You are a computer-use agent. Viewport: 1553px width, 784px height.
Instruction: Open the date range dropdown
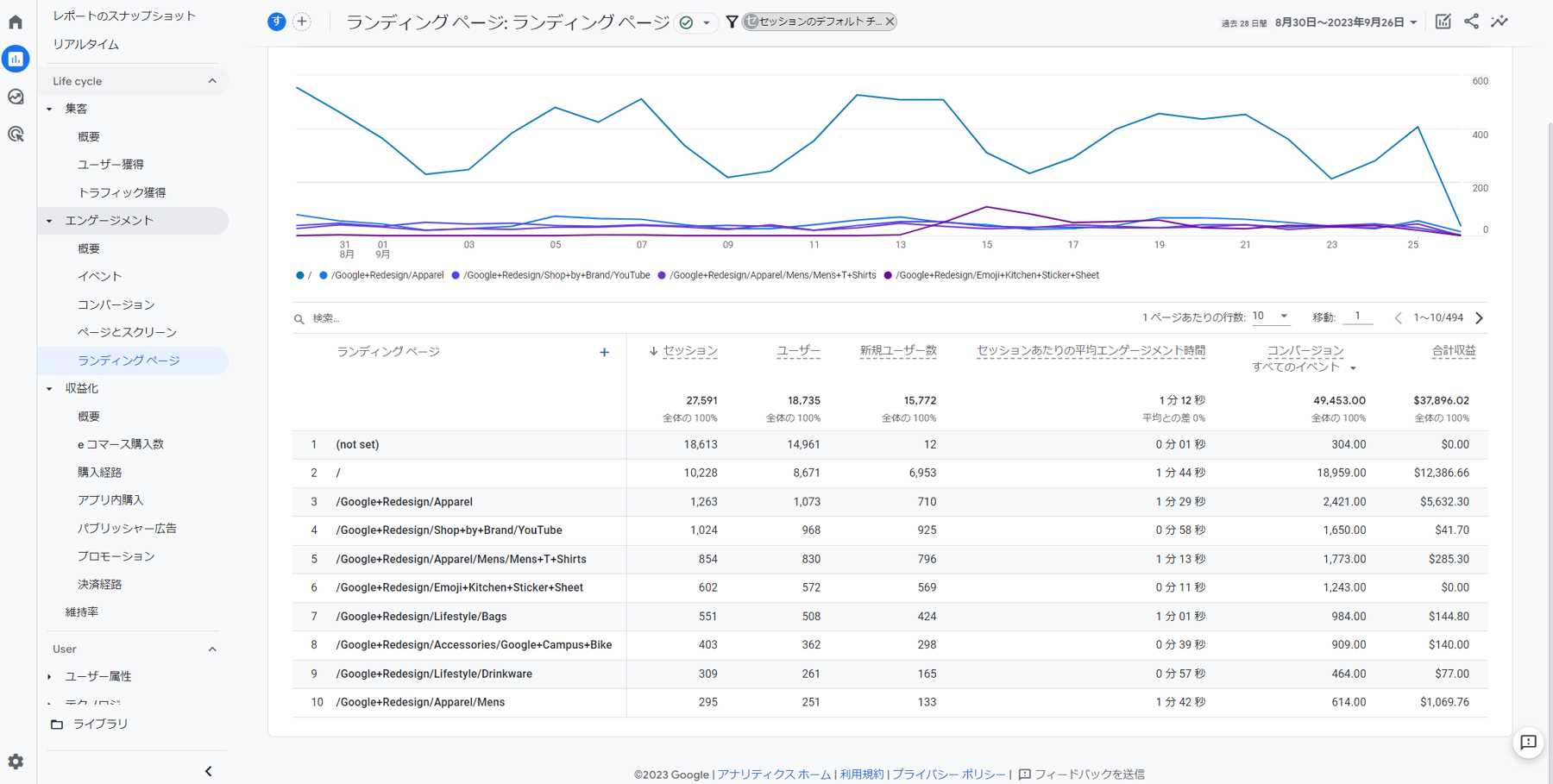(x=1346, y=22)
